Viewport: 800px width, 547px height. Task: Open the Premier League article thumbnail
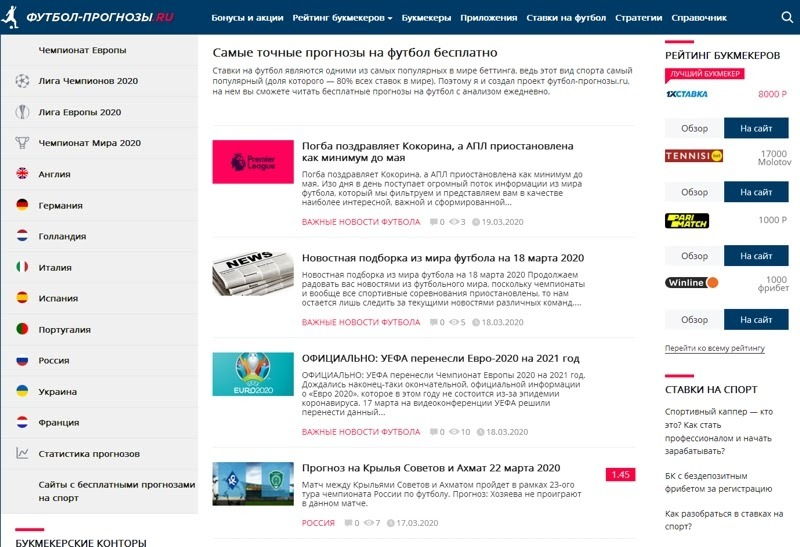253,162
